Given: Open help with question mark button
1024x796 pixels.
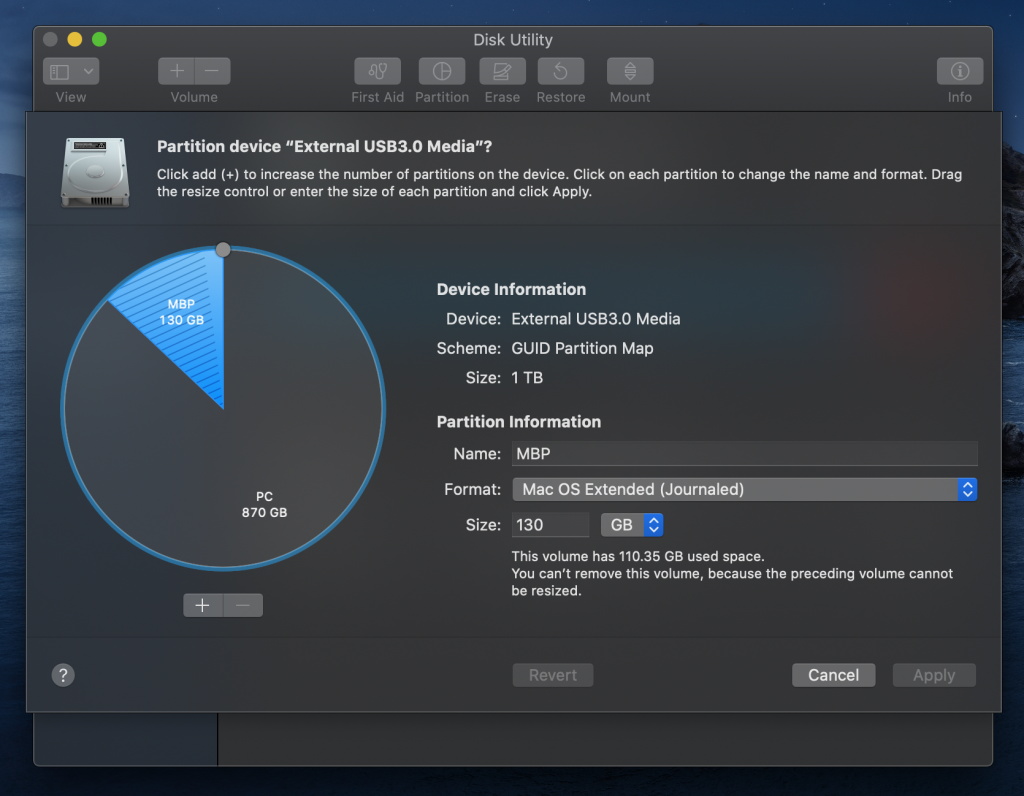Looking at the screenshot, I should (63, 675).
